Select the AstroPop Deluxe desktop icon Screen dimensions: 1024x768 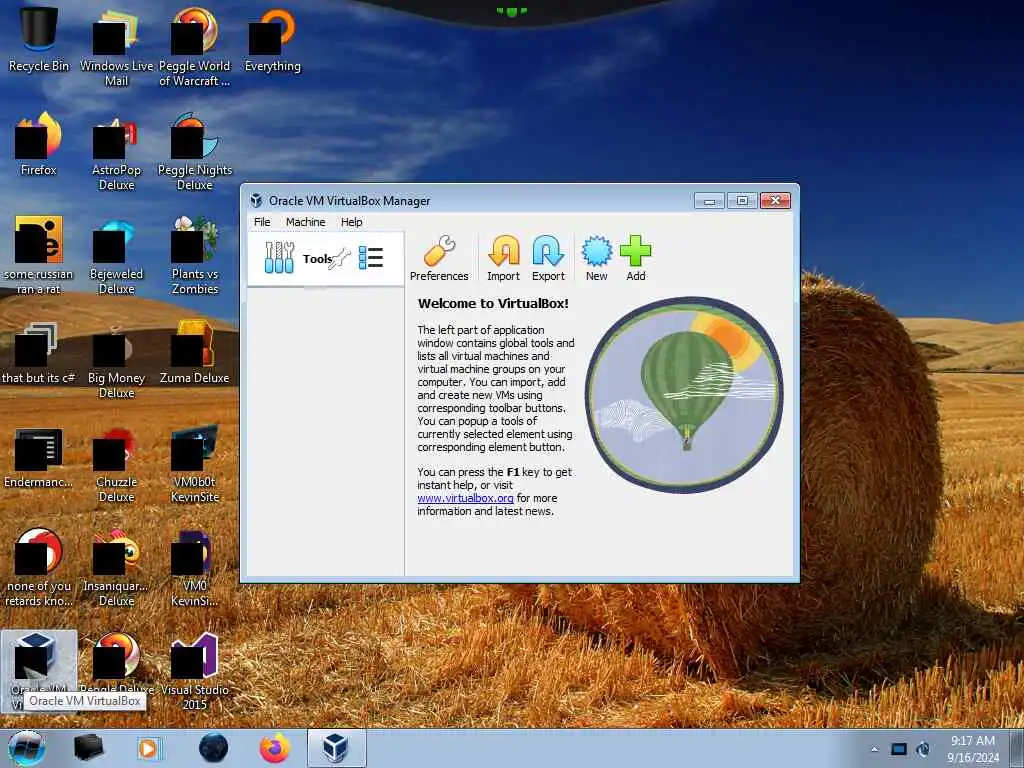pos(116,152)
